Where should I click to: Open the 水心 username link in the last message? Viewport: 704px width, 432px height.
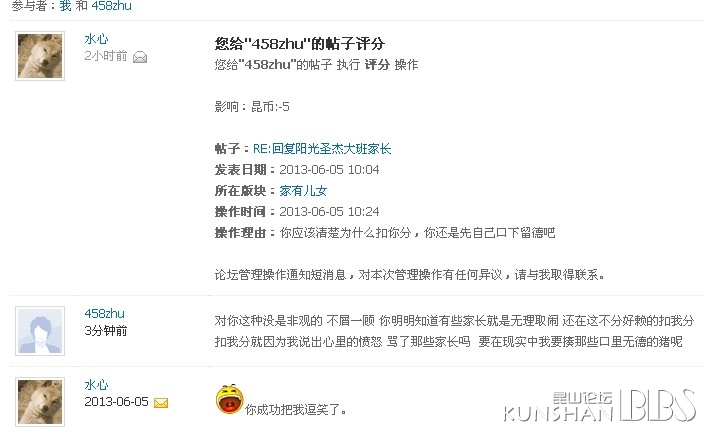coord(96,385)
